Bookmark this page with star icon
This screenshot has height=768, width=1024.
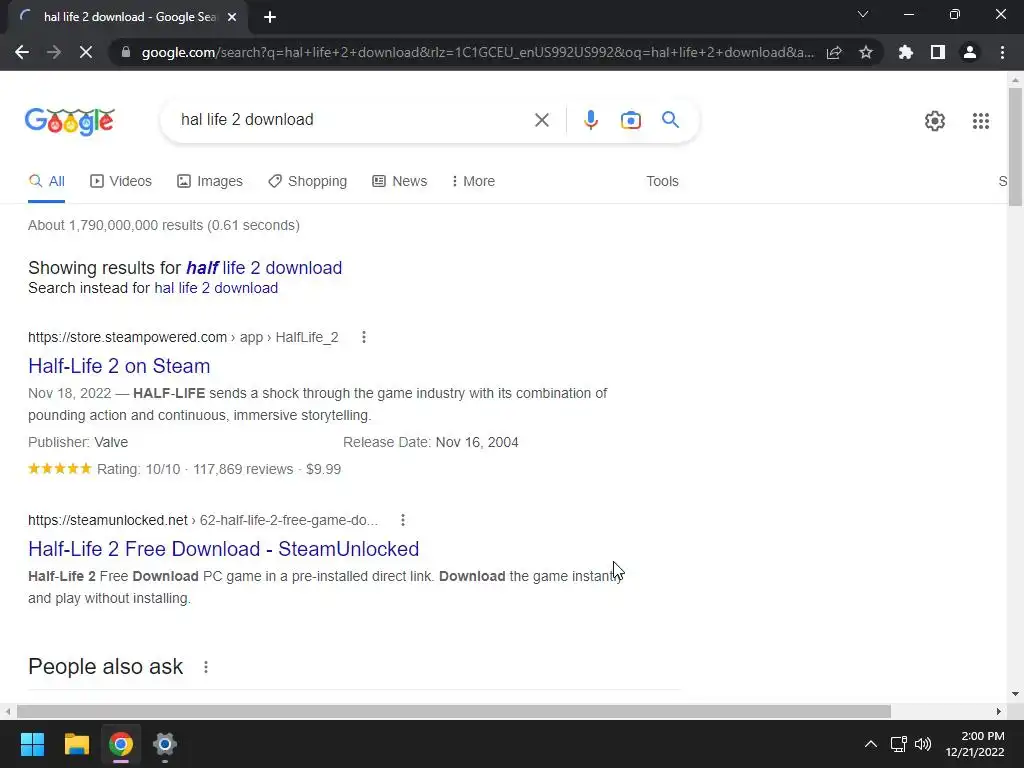point(866,52)
